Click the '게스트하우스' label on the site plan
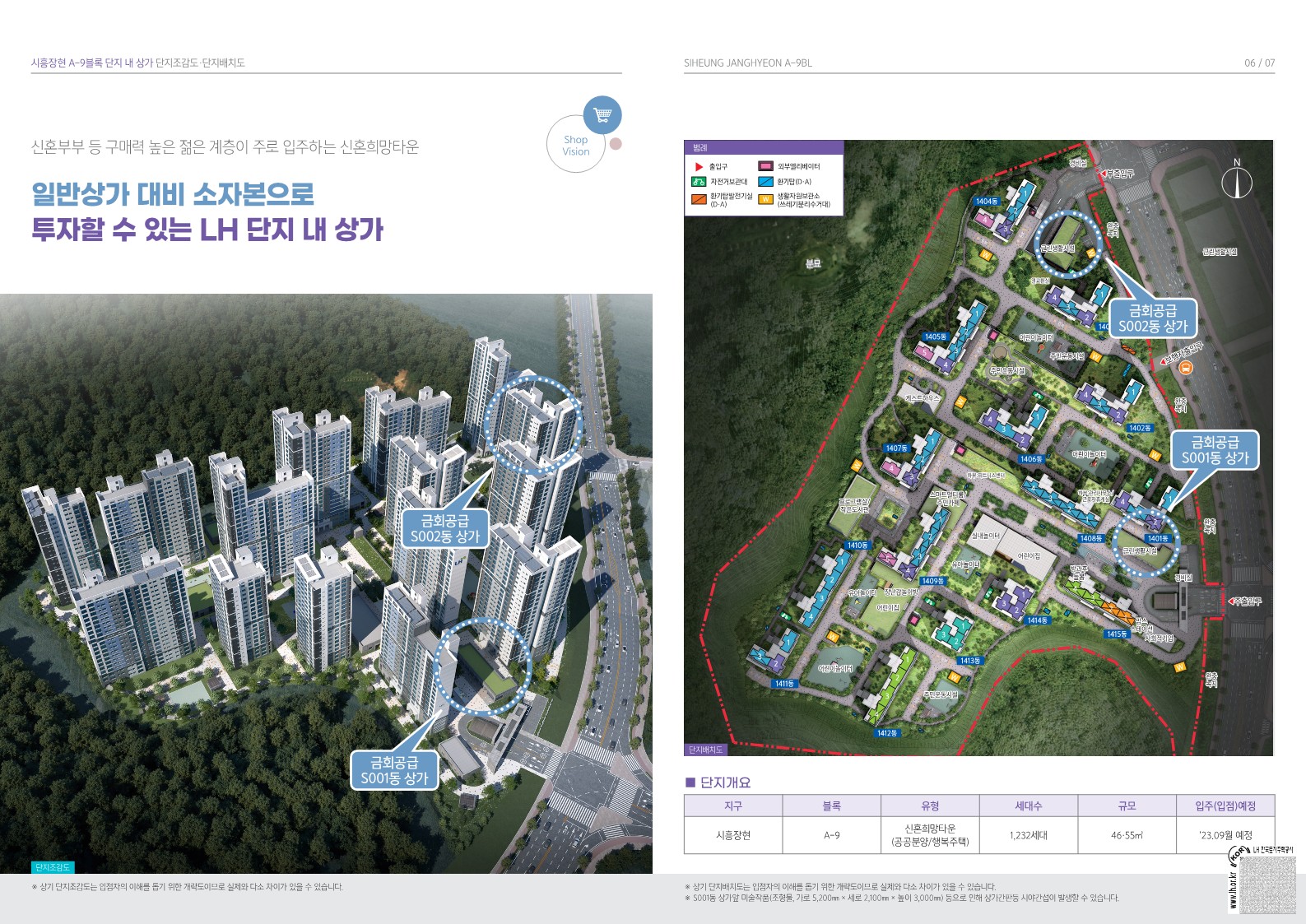The image size is (1306, 924). [922, 397]
